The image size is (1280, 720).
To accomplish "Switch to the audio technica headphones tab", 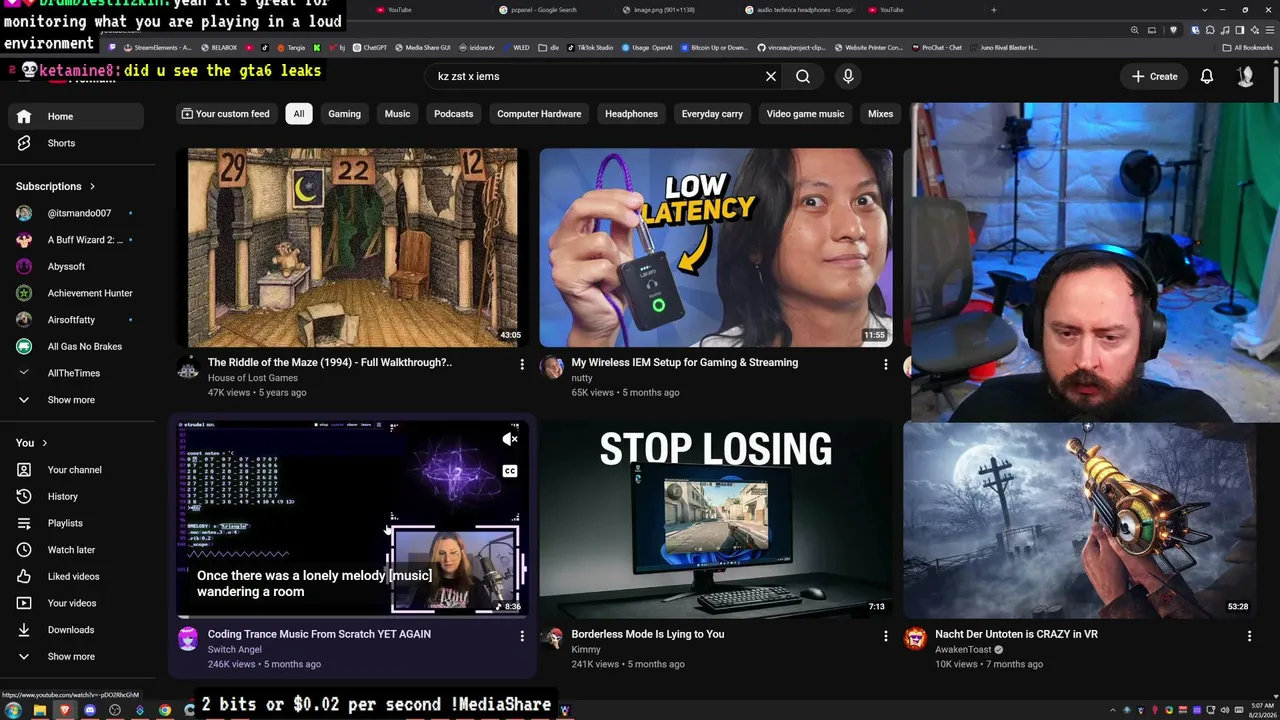I will pyautogui.click(x=800, y=10).
